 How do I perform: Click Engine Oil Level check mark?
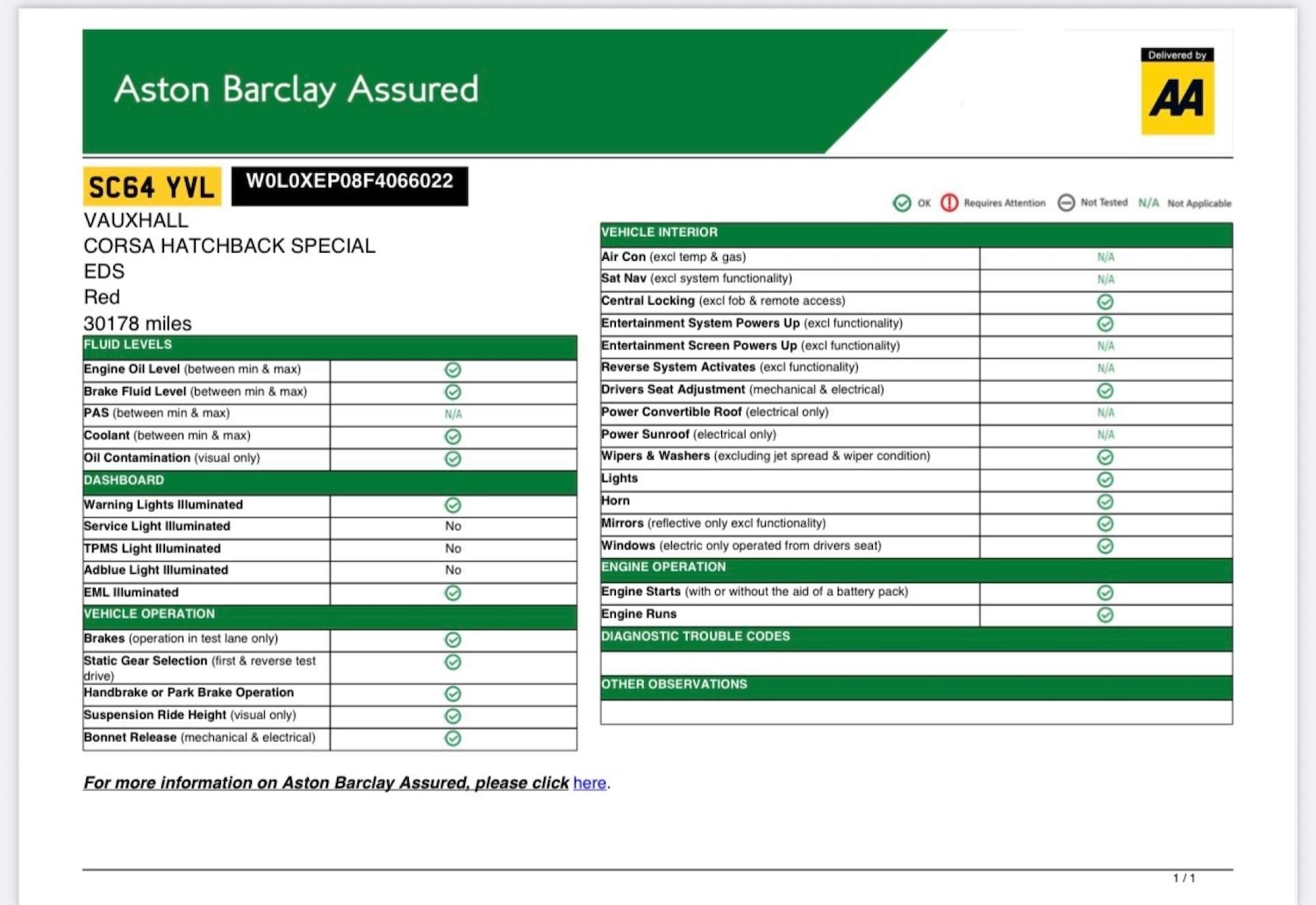(453, 370)
